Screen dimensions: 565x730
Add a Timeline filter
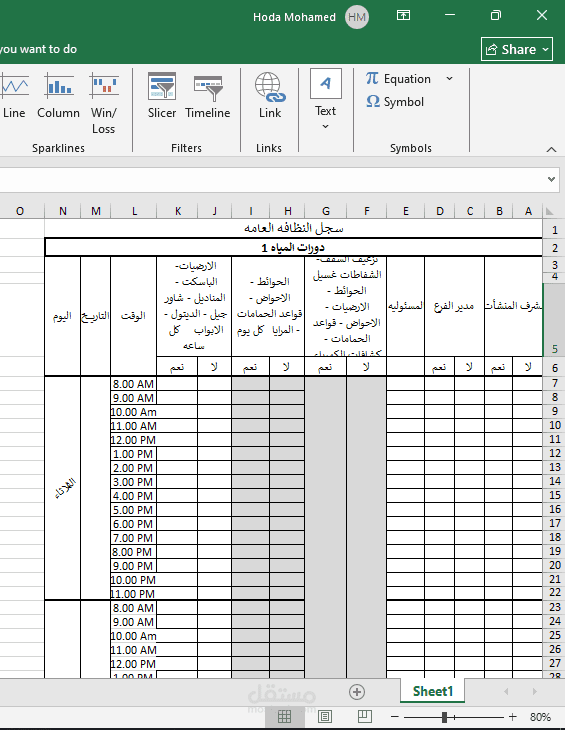pos(208,96)
